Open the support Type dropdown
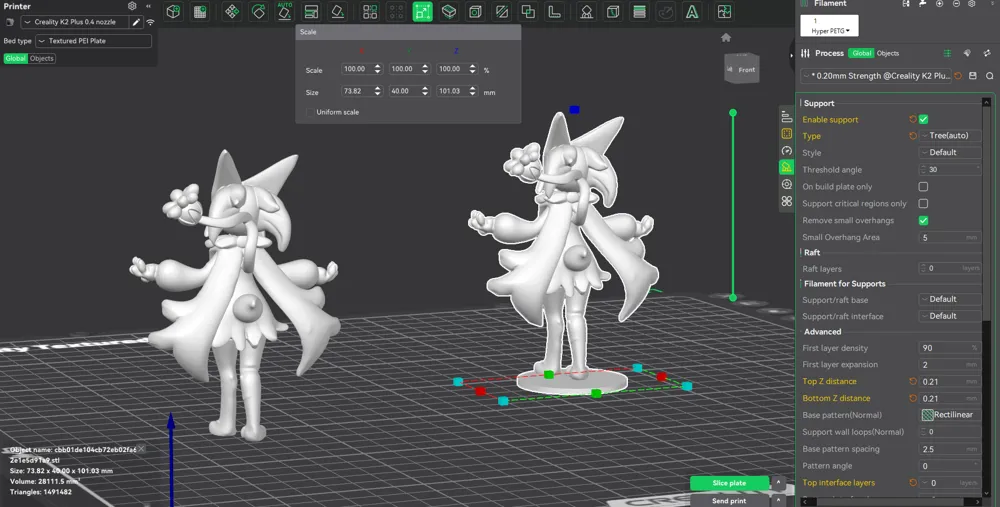The image size is (1000, 507). pos(950,135)
